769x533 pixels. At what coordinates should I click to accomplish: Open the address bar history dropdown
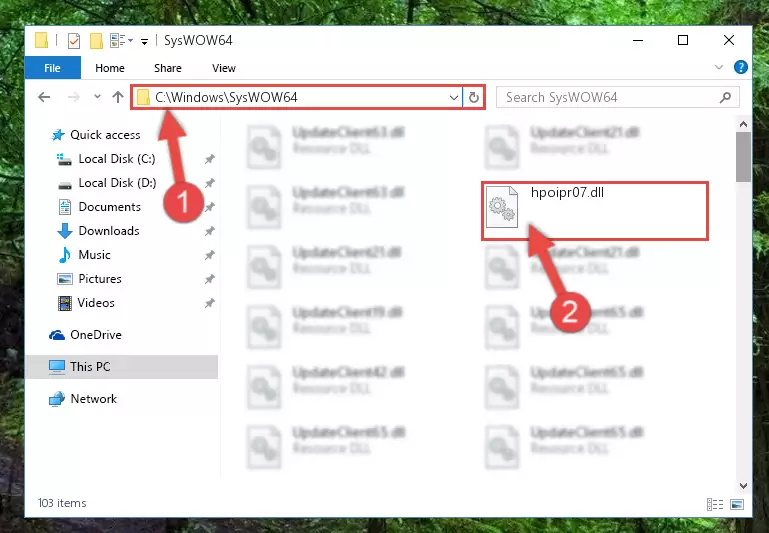(x=454, y=98)
